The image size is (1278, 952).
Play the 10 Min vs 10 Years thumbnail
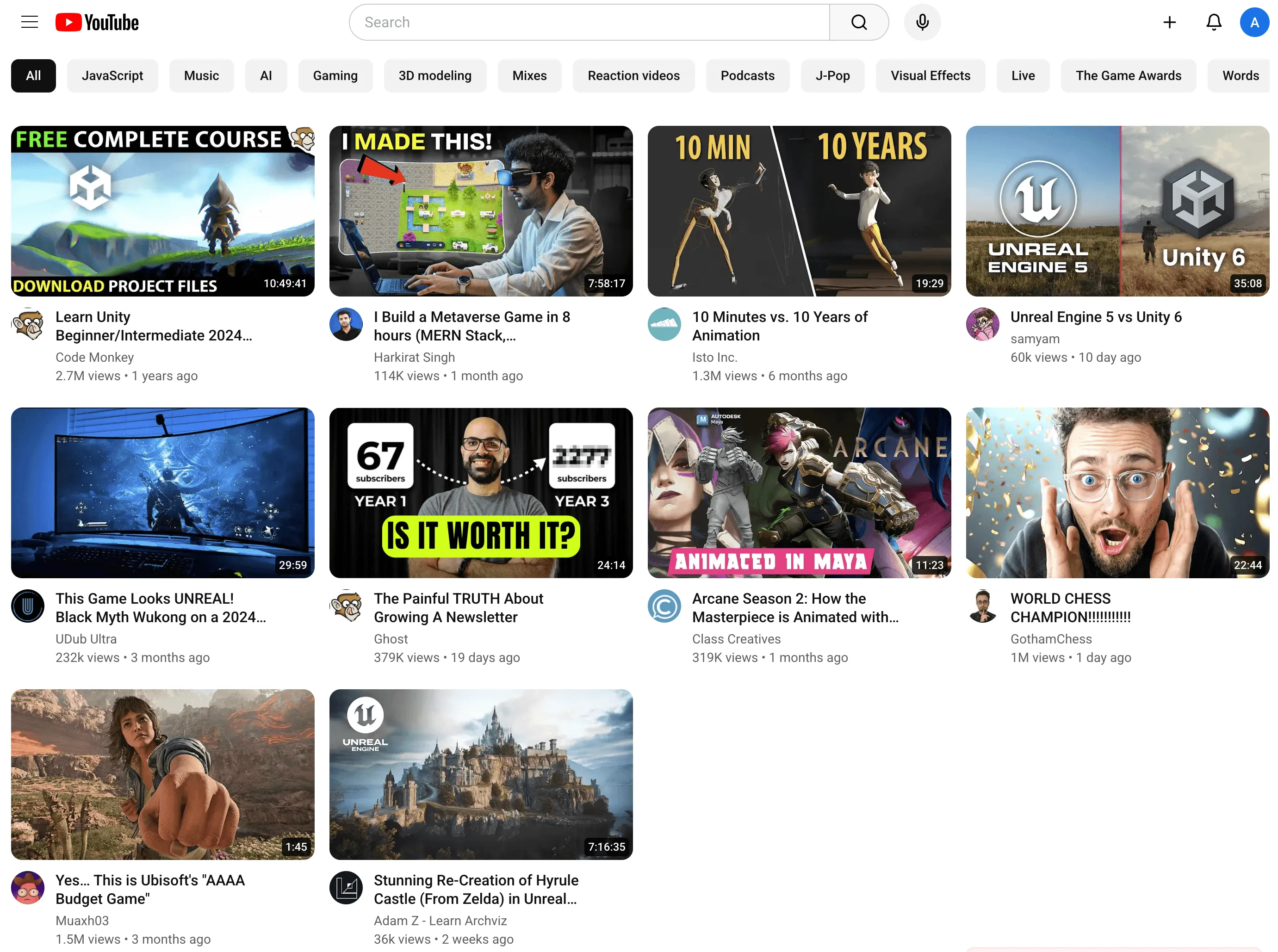(799, 211)
